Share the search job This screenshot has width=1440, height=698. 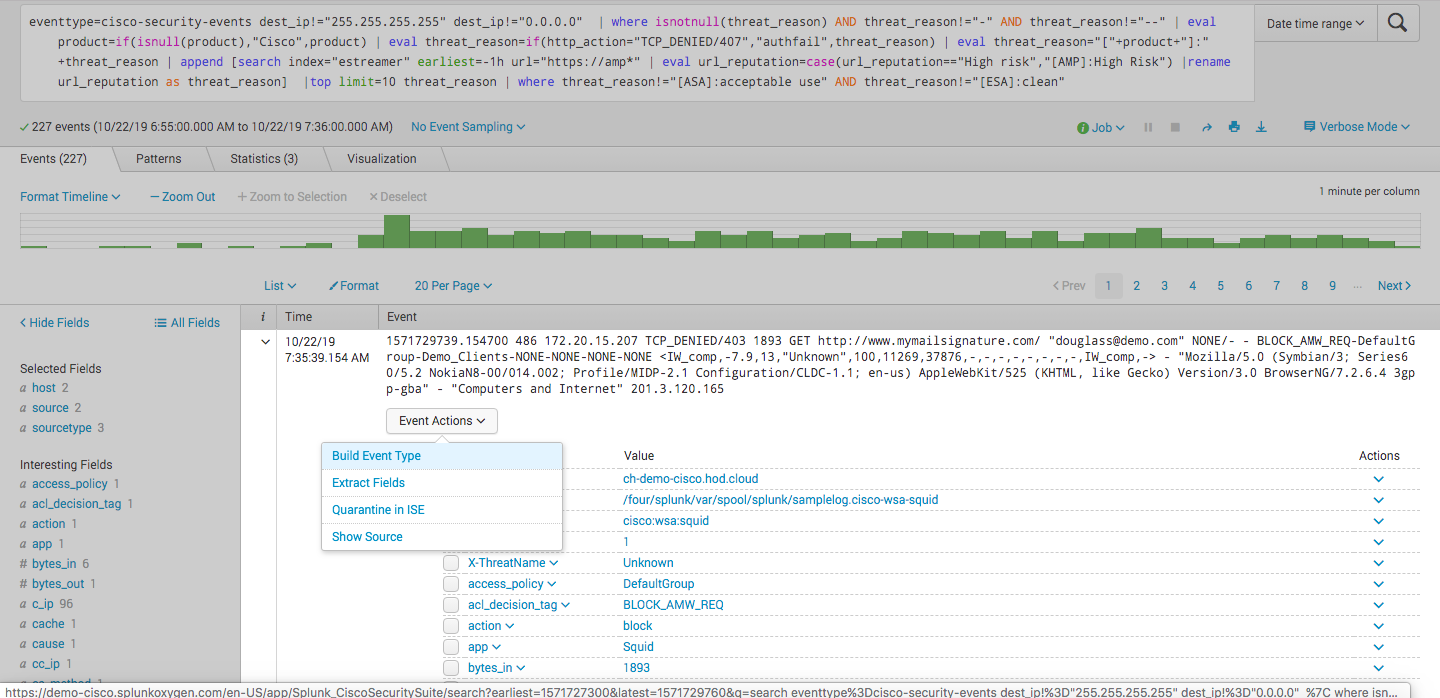[x=1206, y=128]
